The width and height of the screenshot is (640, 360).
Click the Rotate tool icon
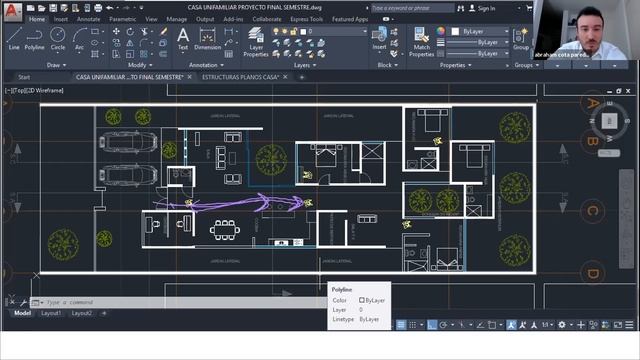[x=130, y=32]
